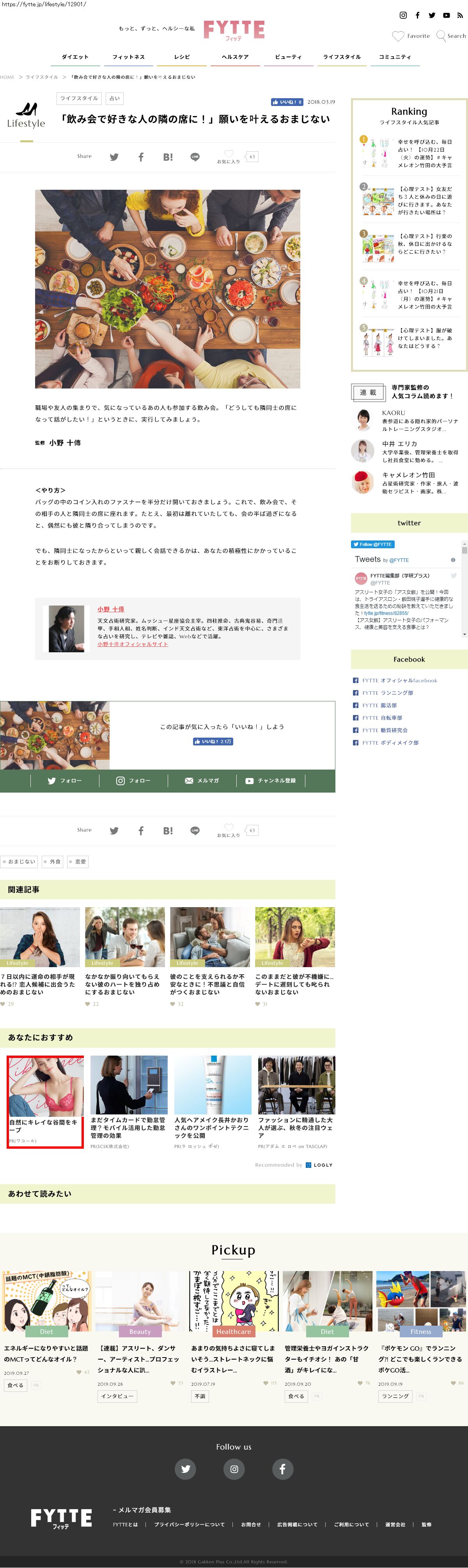This screenshot has height=1568, width=468.
Task: Open the ダイエット menu tab
Action: pos(75,57)
